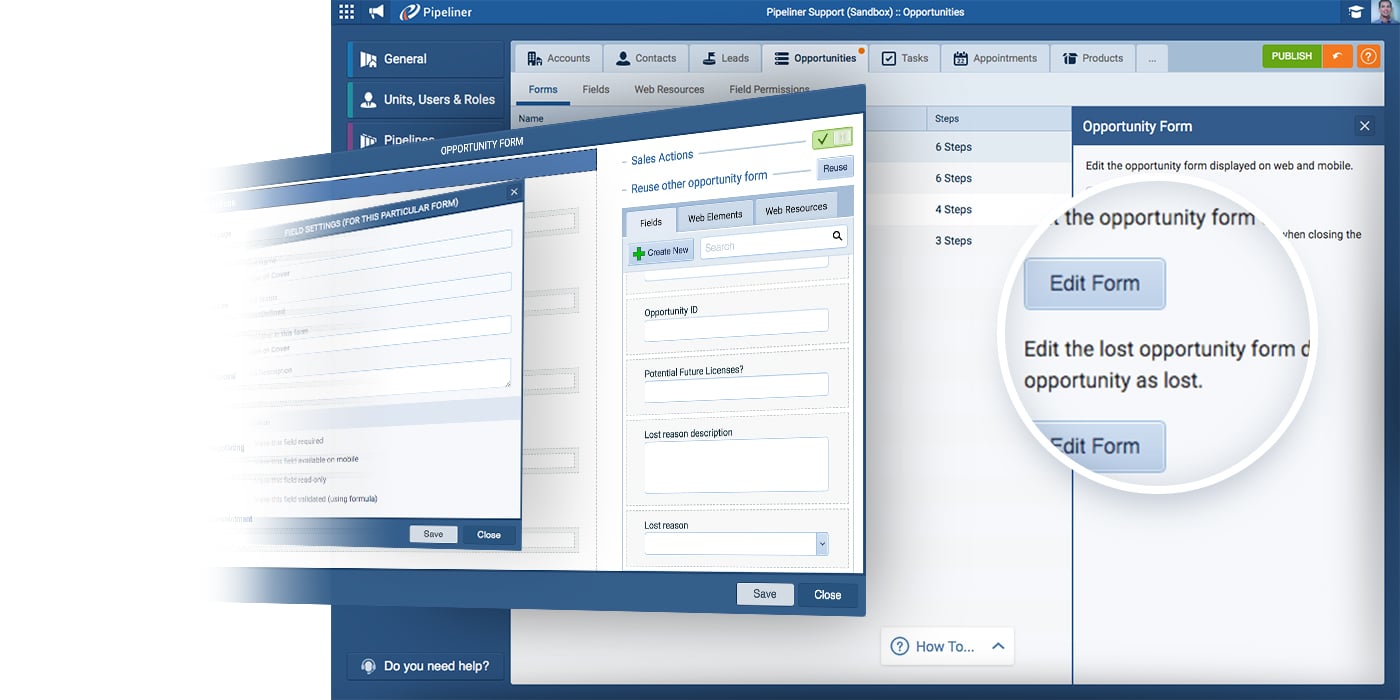This screenshot has width=1400, height=700.
Task: Click the Reuse button
Action: point(835,168)
